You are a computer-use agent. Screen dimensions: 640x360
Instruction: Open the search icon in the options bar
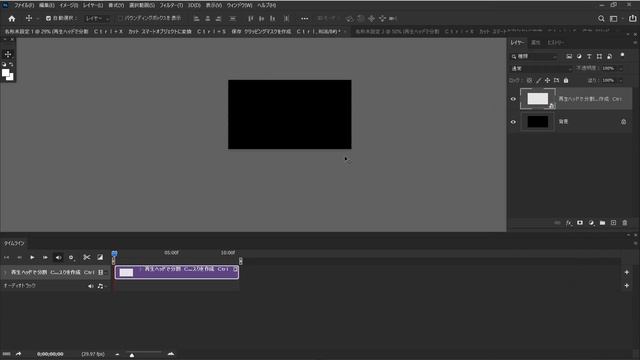(x=601, y=18)
